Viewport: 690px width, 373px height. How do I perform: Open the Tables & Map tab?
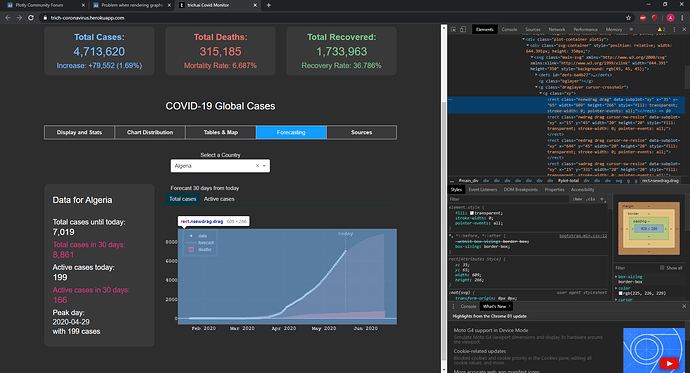coord(220,132)
